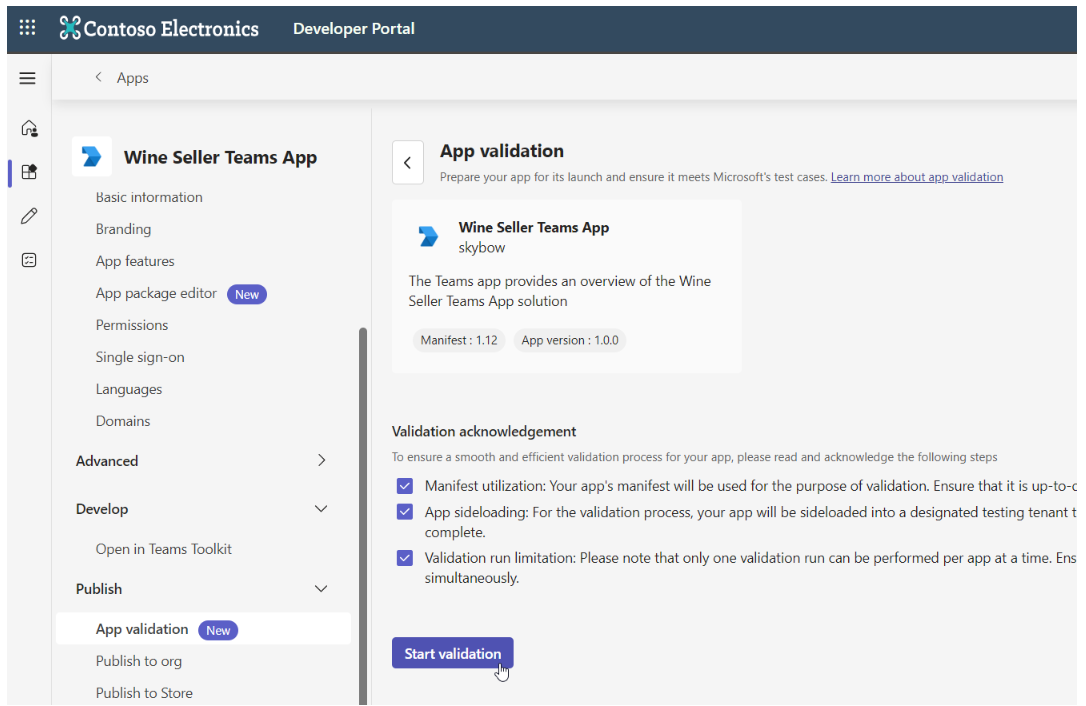The height and width of the screenshot is (706, 1086).
Task: Uncheck the Validation run limitation checkbox
Action: [x=405, y=558]
